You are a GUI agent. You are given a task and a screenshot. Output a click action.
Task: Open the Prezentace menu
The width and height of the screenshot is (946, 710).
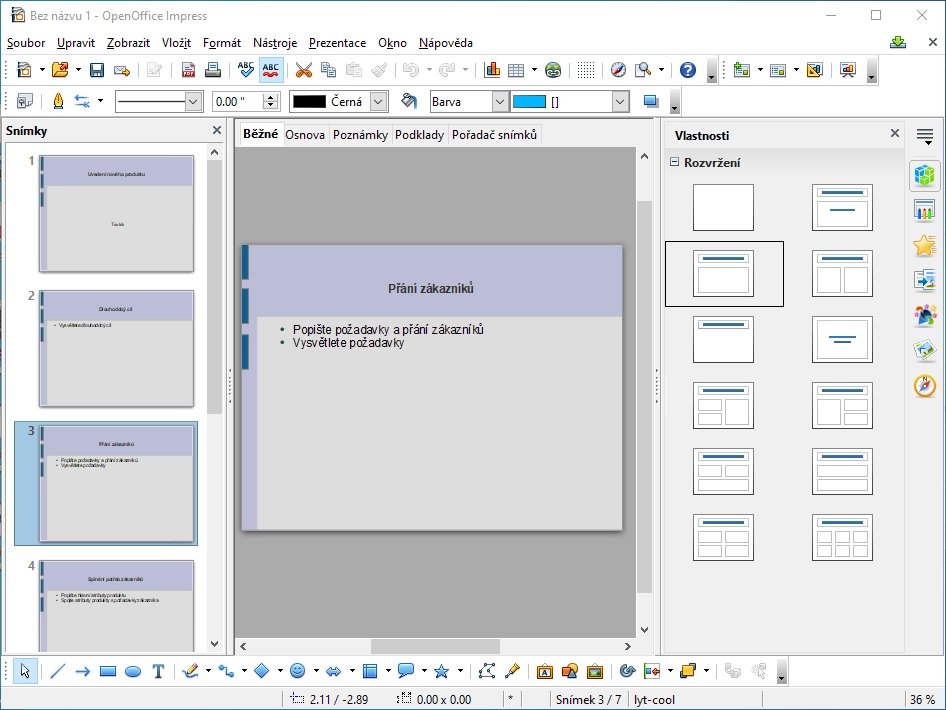click(337, 43)
